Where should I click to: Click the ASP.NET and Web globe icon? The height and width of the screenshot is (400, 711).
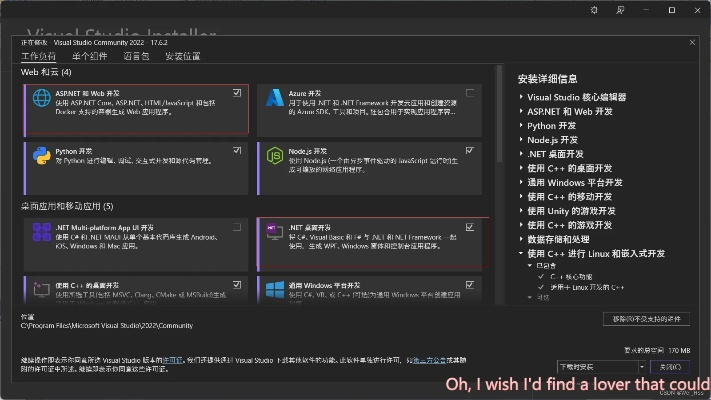coord(42,98)
